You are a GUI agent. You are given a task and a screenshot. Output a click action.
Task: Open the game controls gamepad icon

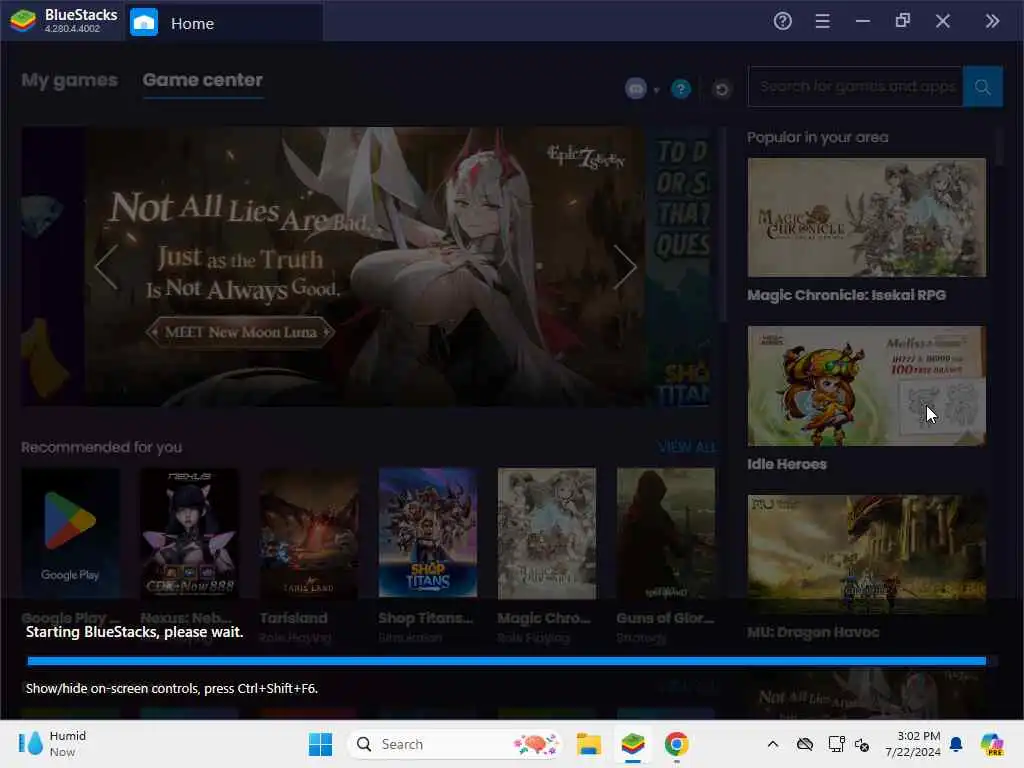(x=635, y=88)
